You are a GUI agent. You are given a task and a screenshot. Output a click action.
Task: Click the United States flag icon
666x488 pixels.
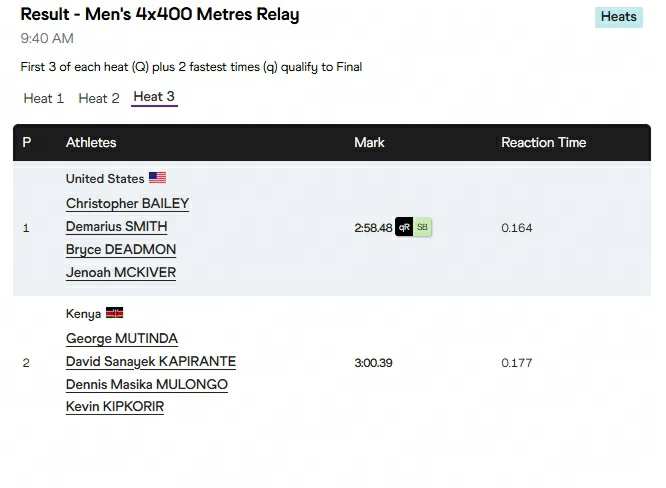pyautogui.click(x=157, y=178)
